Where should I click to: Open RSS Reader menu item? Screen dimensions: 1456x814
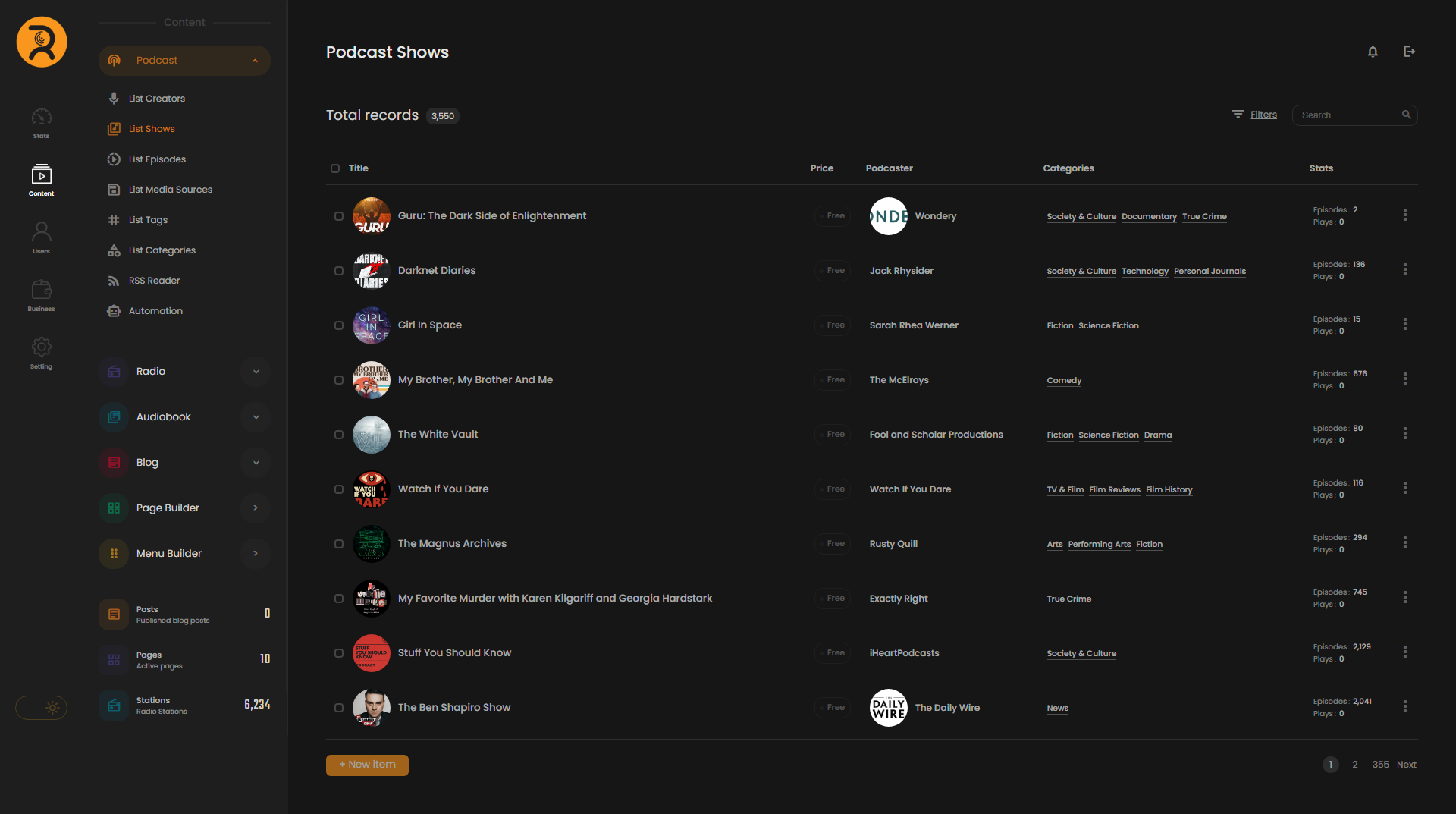pyautogui.click(x=154, y=281)
